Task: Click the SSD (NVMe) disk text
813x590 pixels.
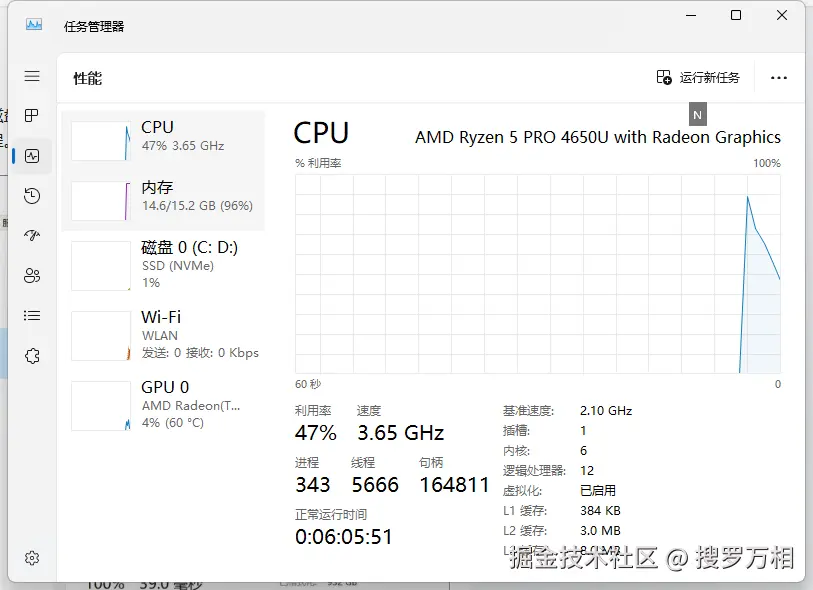Action: (178, 266)
